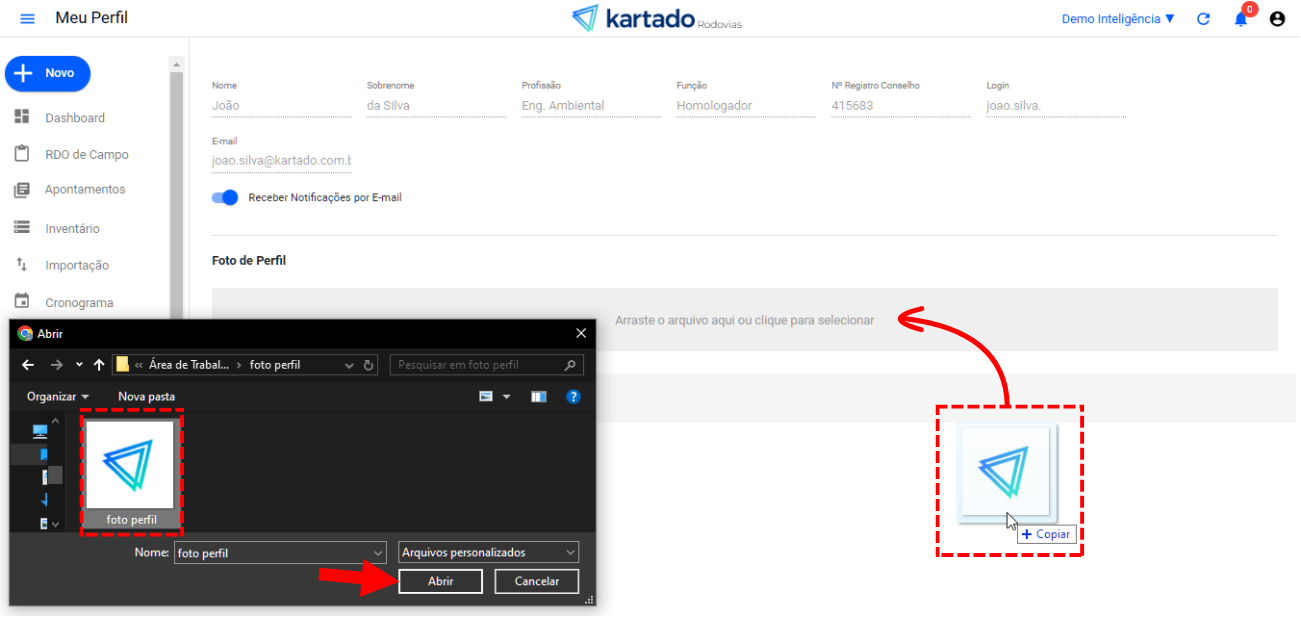Click the Cancelar button
The image size is (1301, 621).
[536, 581]
